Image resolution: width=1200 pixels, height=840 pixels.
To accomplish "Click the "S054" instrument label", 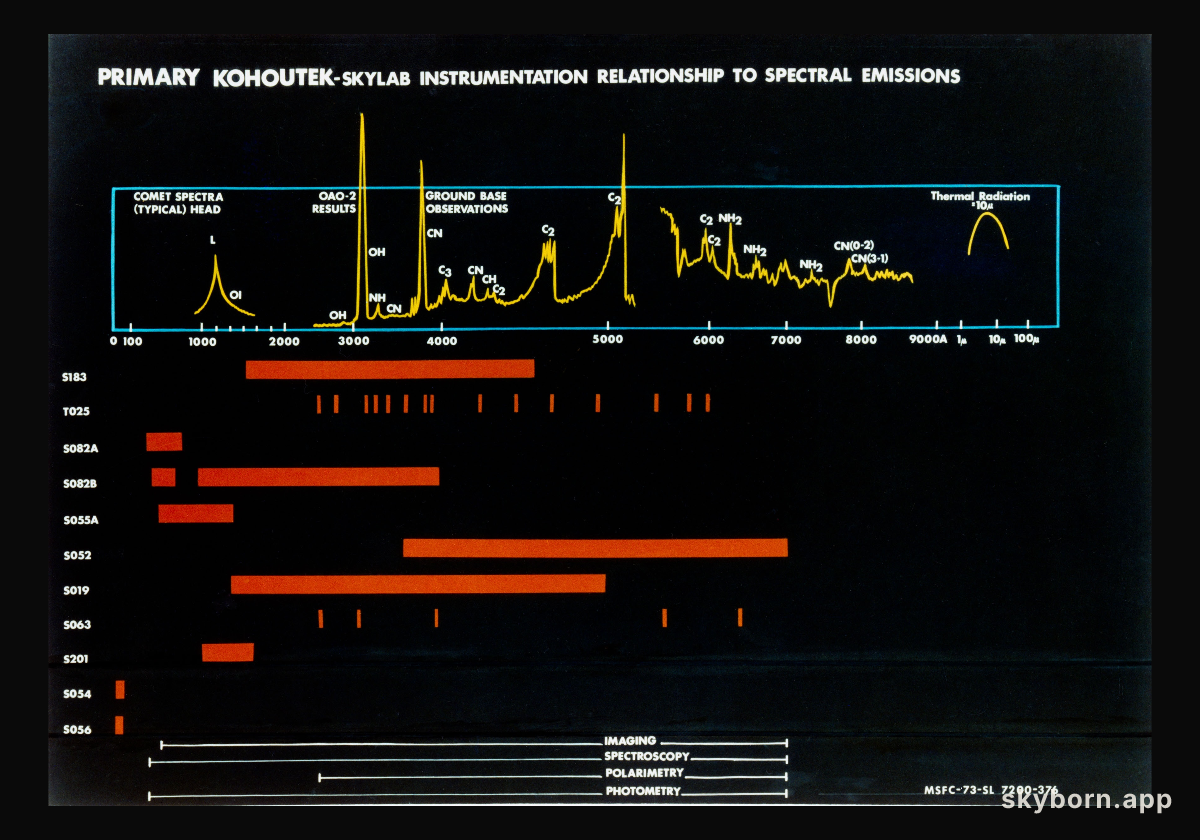I will [77, 694].
